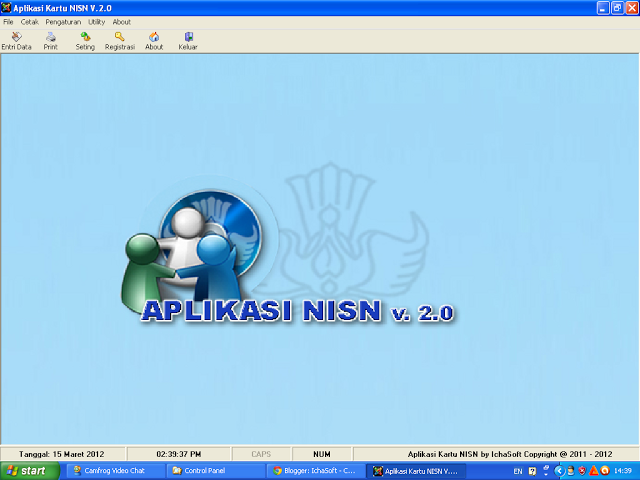Expand hidden tray icons arrow
The image size is (640, 480).
tap(559, 471)
